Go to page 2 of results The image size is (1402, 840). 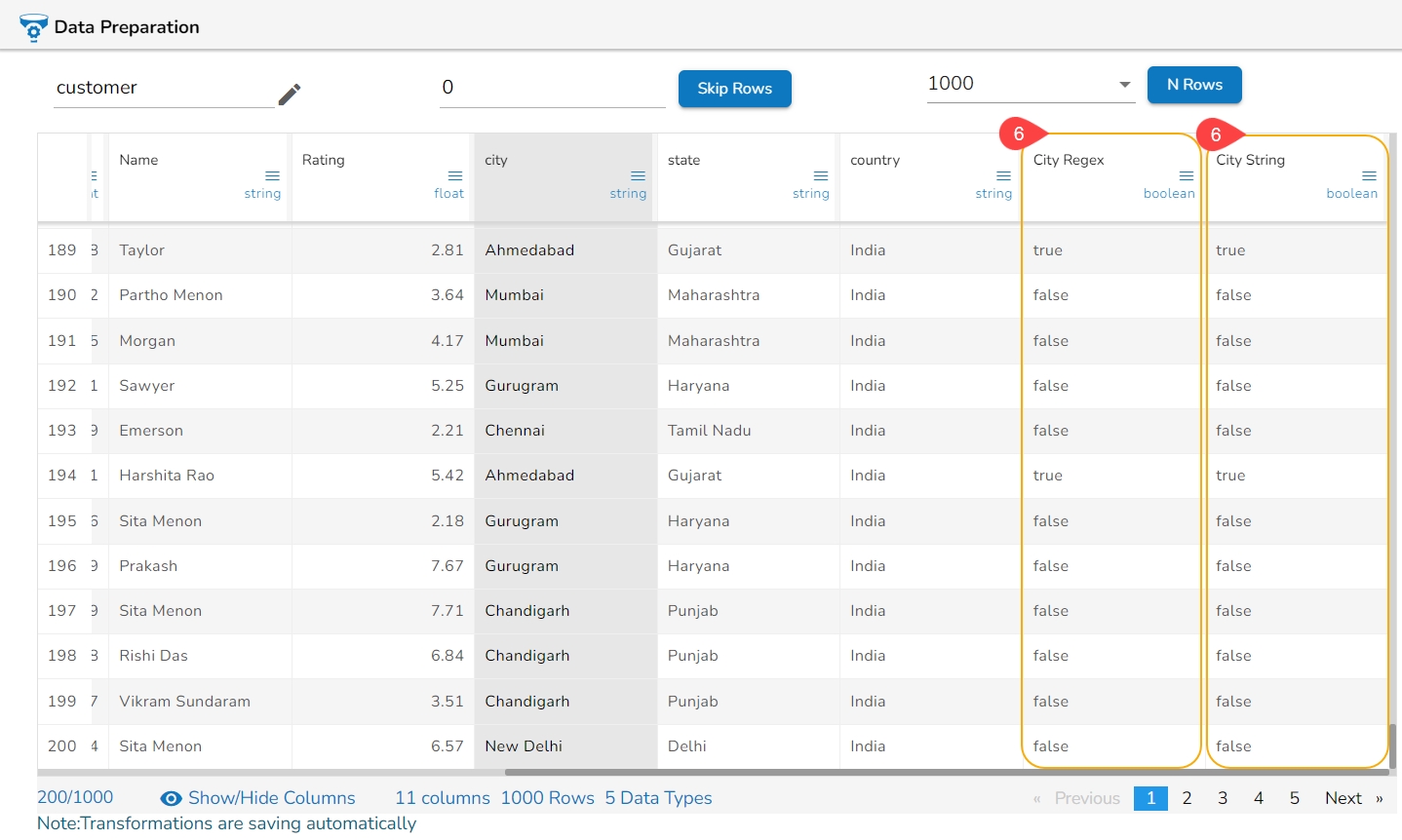click(1187, 798)
